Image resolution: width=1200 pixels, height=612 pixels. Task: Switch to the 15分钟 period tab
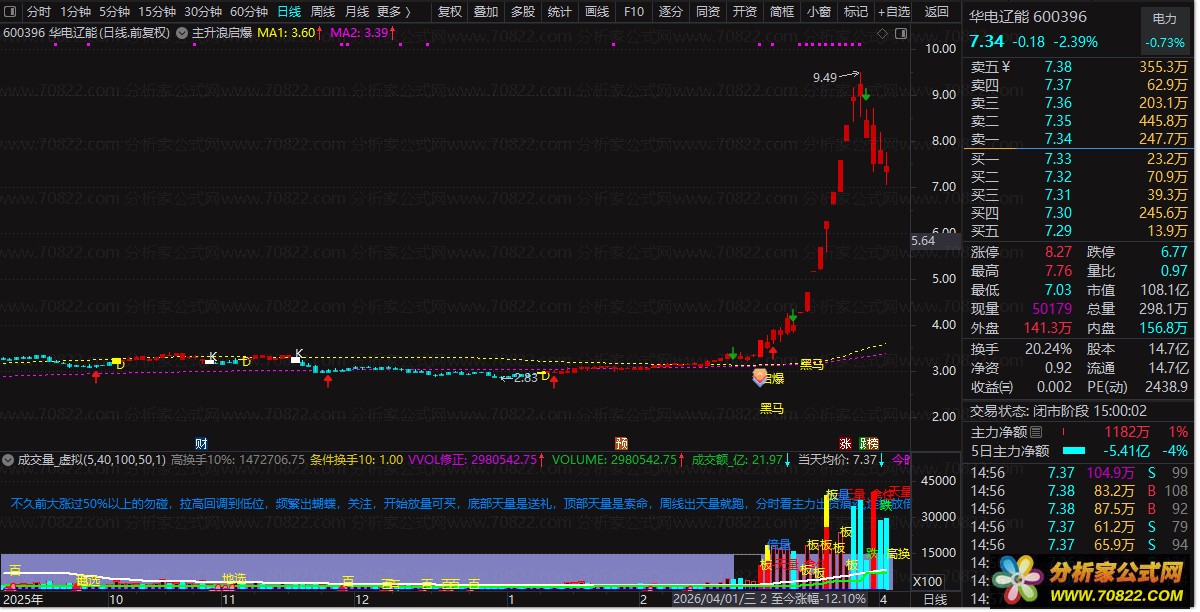(x=157, y=12)
